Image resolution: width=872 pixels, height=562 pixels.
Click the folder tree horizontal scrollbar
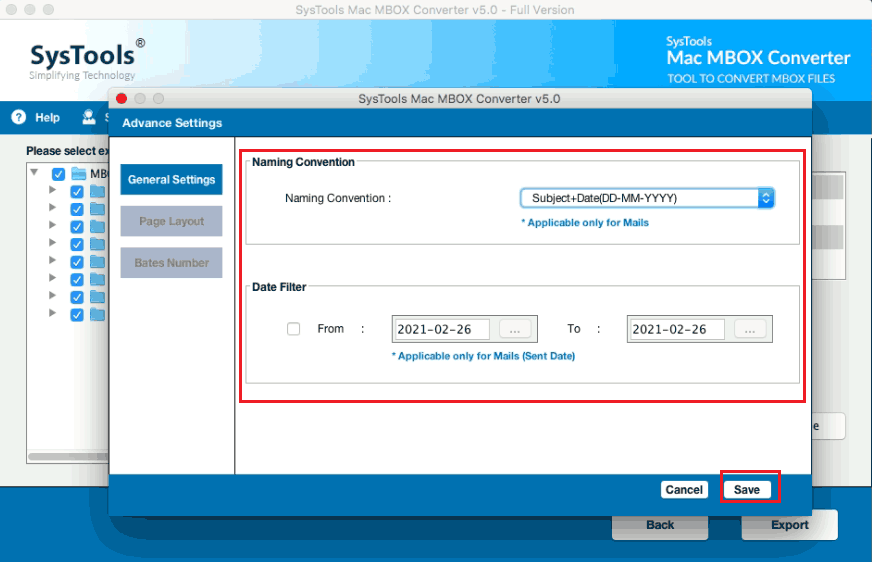[x=68, y=456]
